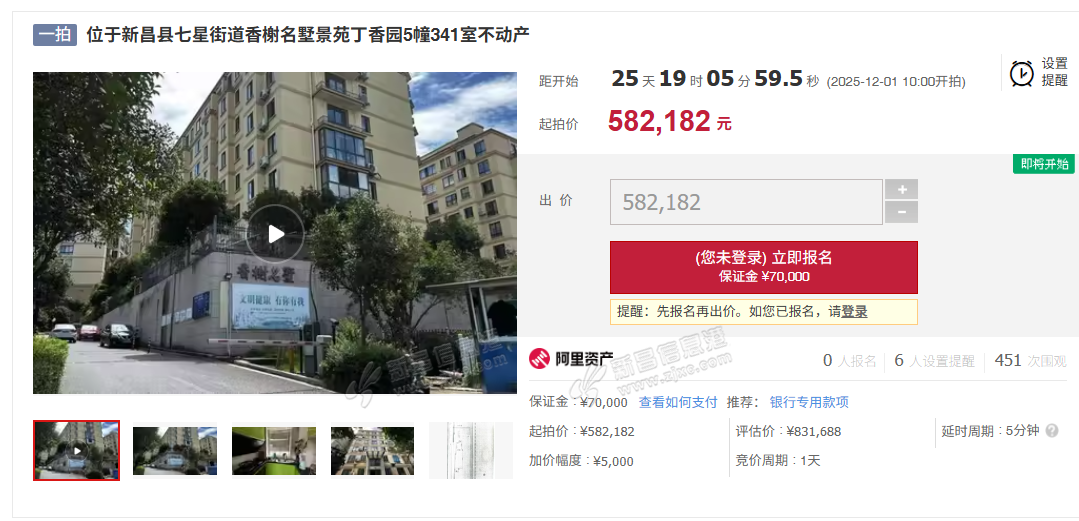Play the property video

coord(275,233)
